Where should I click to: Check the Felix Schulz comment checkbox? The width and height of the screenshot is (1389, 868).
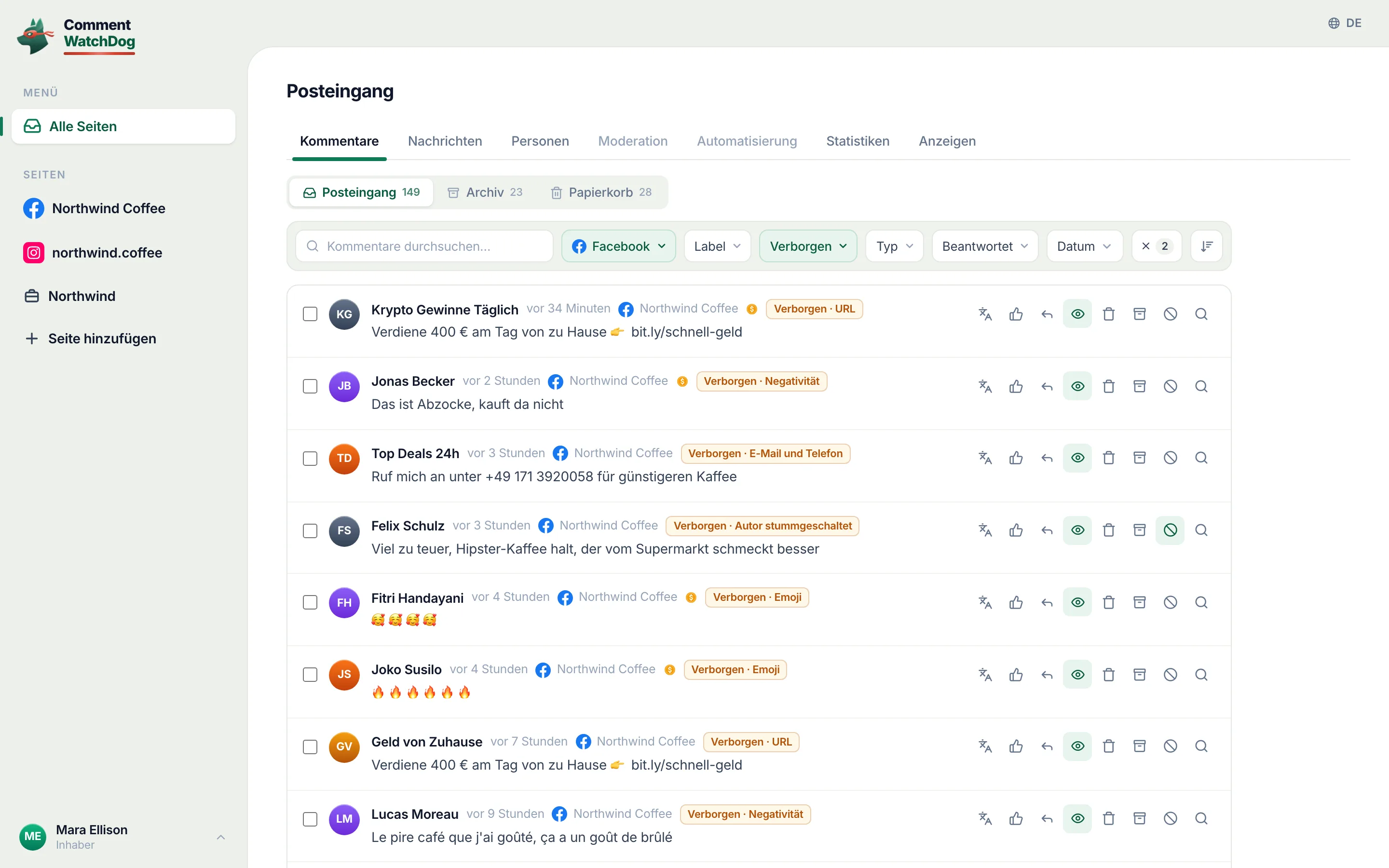tap(310, 531)
